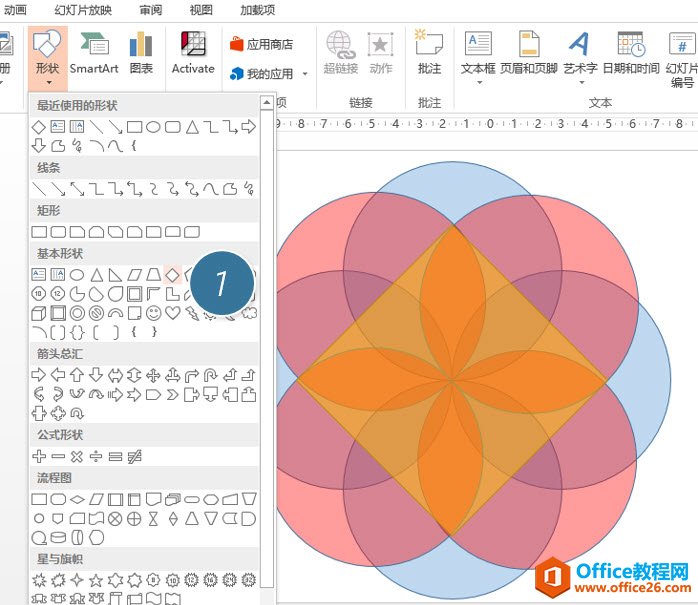Click the Activate ribbon button
Viewport: 698px width, 605px height.
(193, 53)
